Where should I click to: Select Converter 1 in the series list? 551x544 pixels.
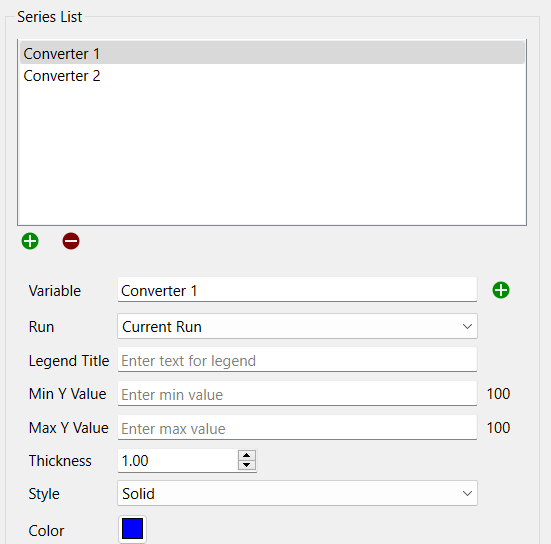click(x=272, y=53)
